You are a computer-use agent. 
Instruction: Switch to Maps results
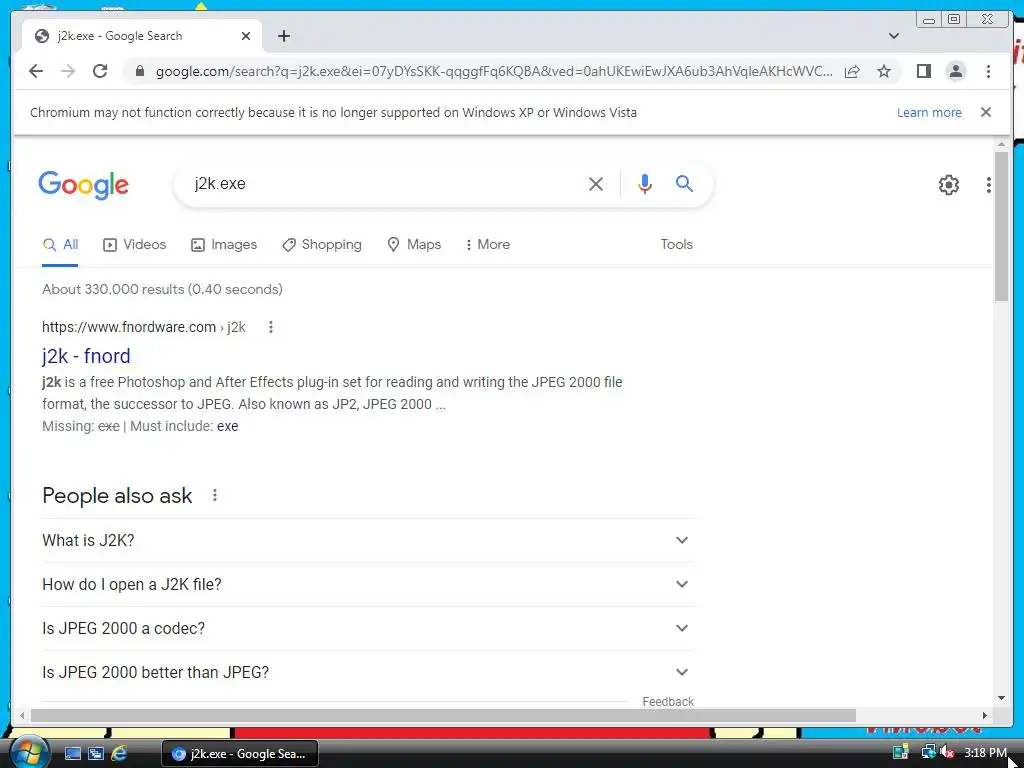[x=414, y=245]
